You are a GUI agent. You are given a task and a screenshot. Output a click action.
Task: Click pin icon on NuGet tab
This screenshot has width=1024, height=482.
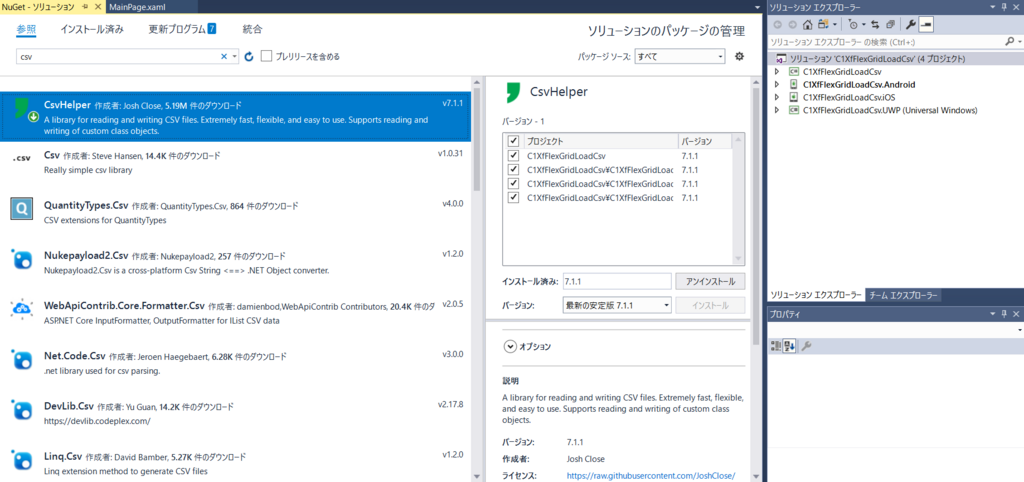(x=86, y=5)
